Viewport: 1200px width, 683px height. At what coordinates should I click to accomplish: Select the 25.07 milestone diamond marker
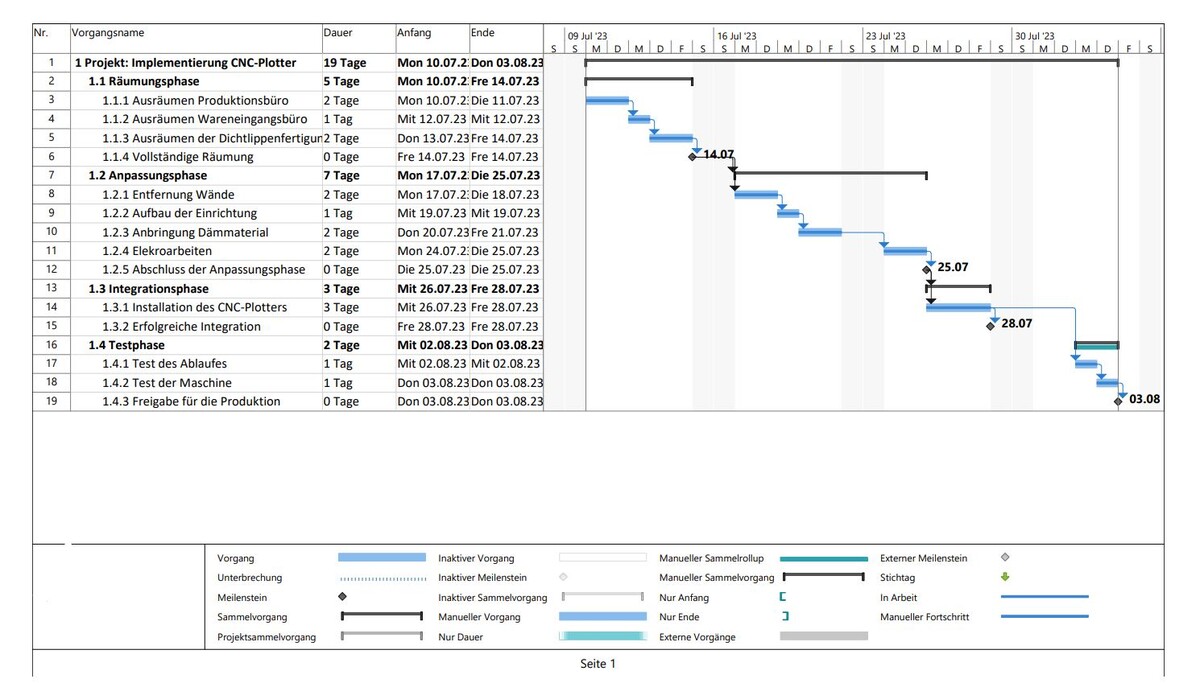(926, 270)
